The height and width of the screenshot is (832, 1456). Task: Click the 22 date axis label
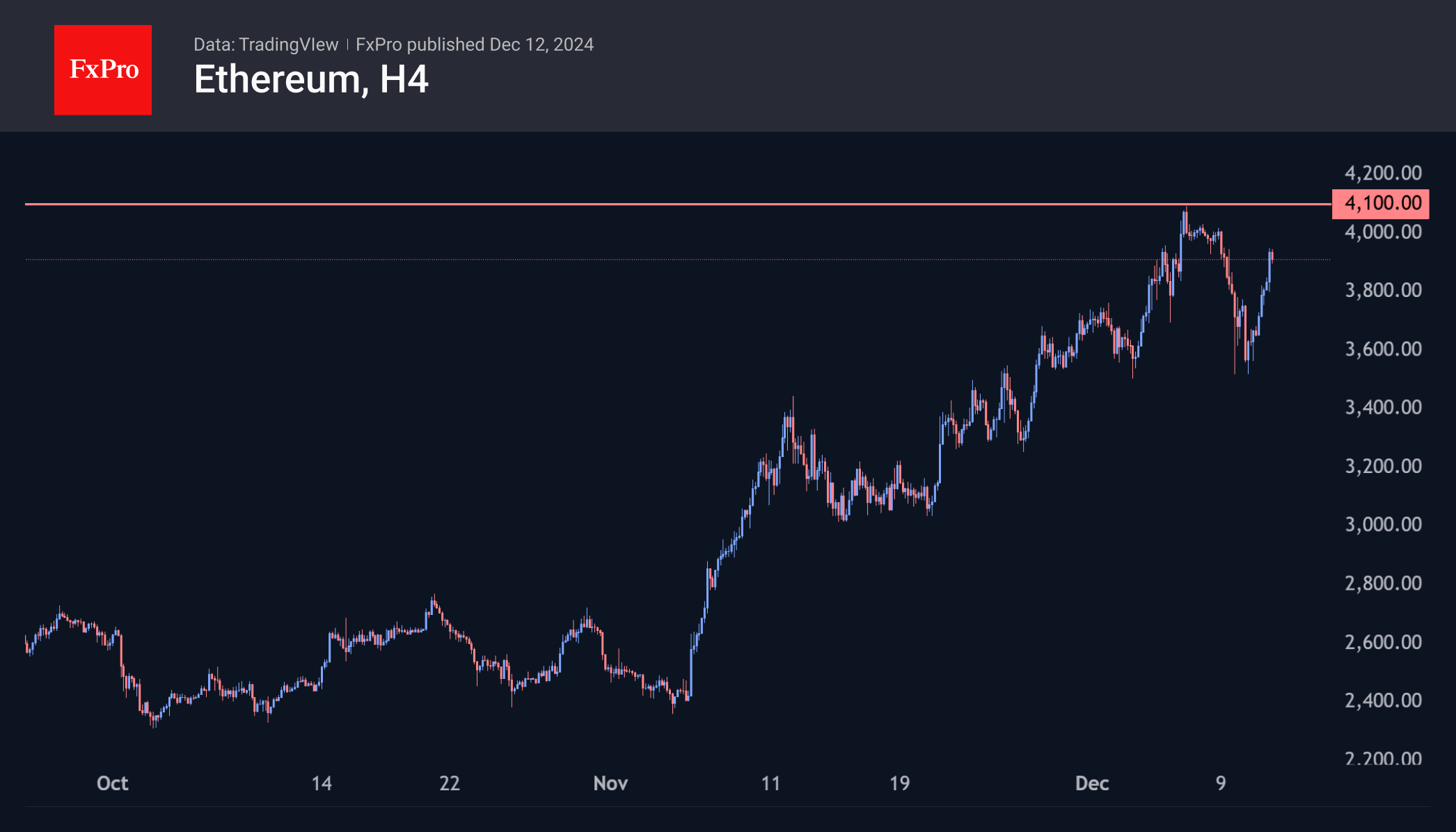(450, 783)
